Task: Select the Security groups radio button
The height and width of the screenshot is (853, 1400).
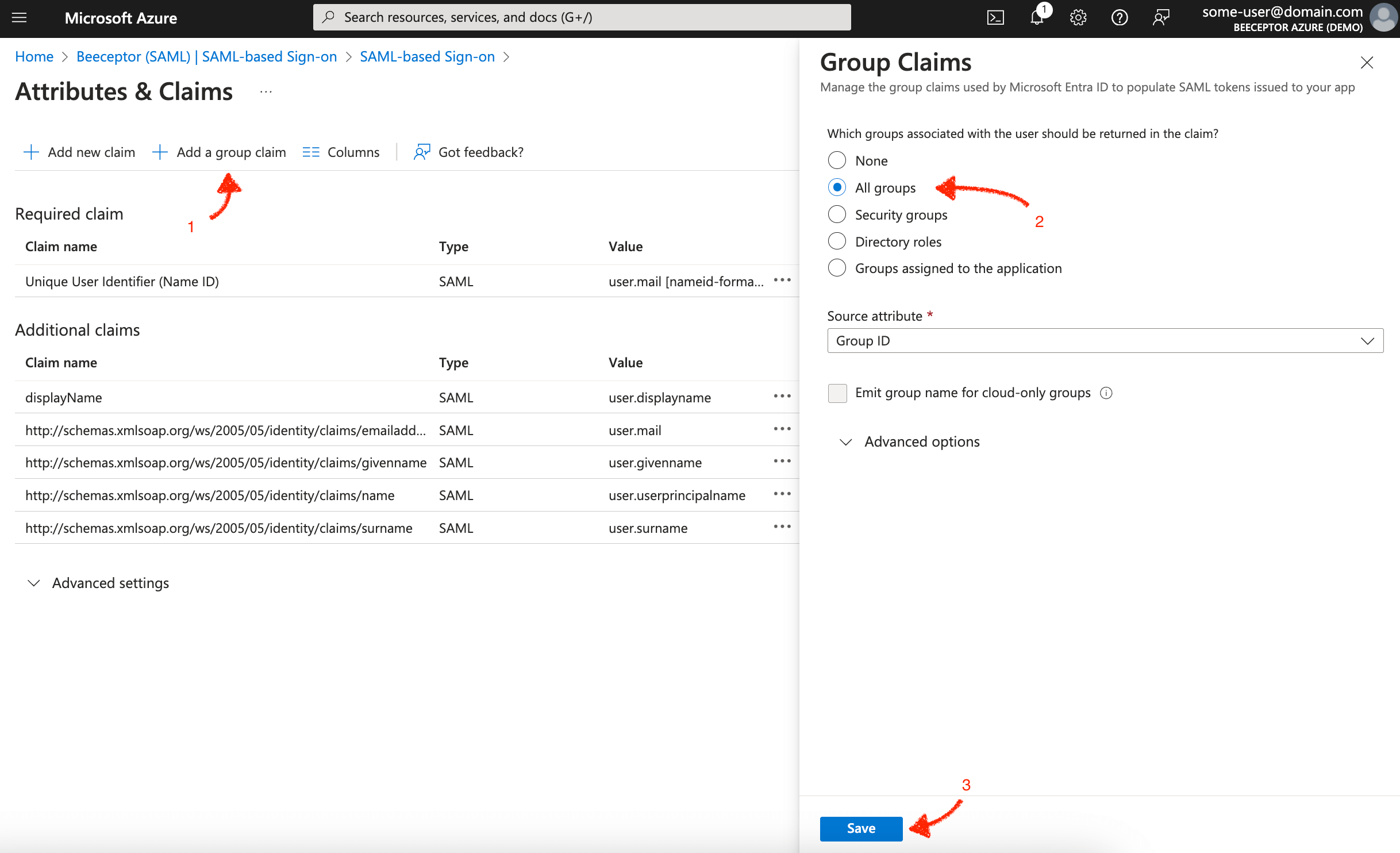Action: point(837,214)
